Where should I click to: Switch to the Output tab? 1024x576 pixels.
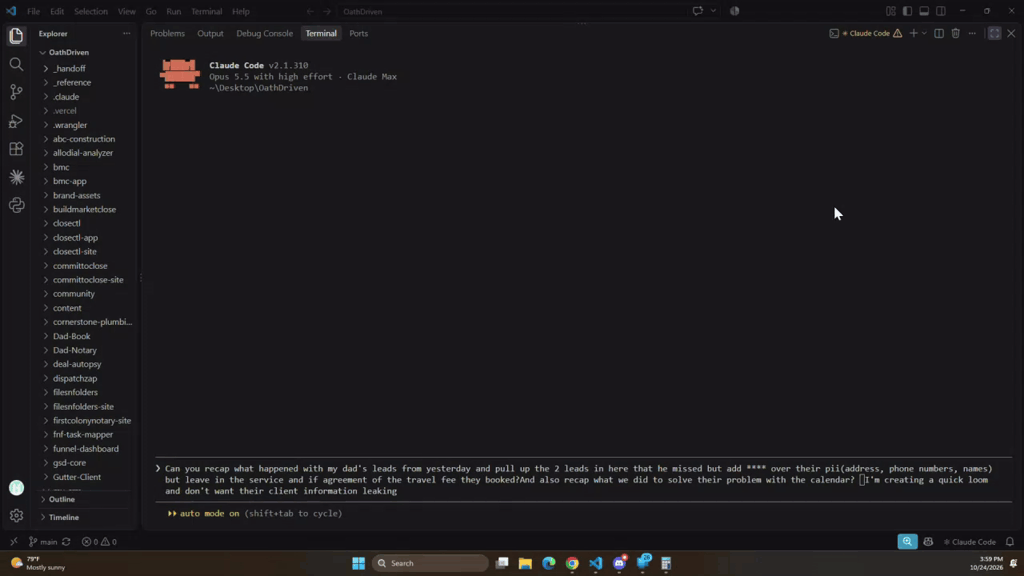coord(210,33)
